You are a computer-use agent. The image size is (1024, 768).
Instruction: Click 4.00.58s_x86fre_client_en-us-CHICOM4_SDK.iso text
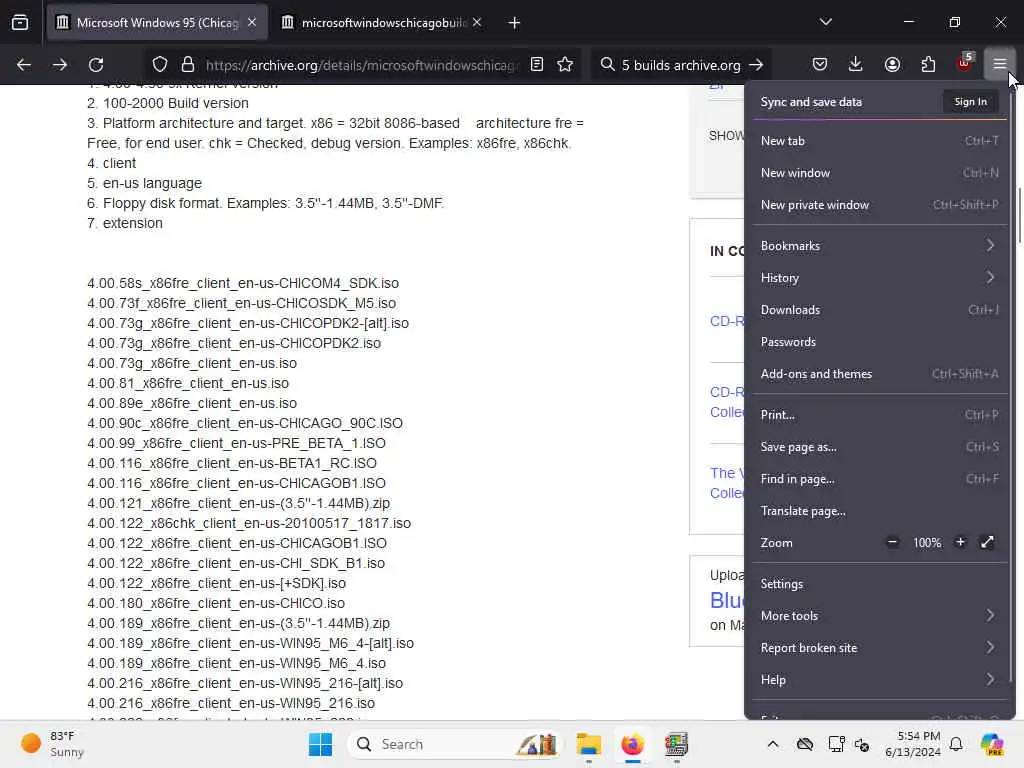(x=243, y=283)
